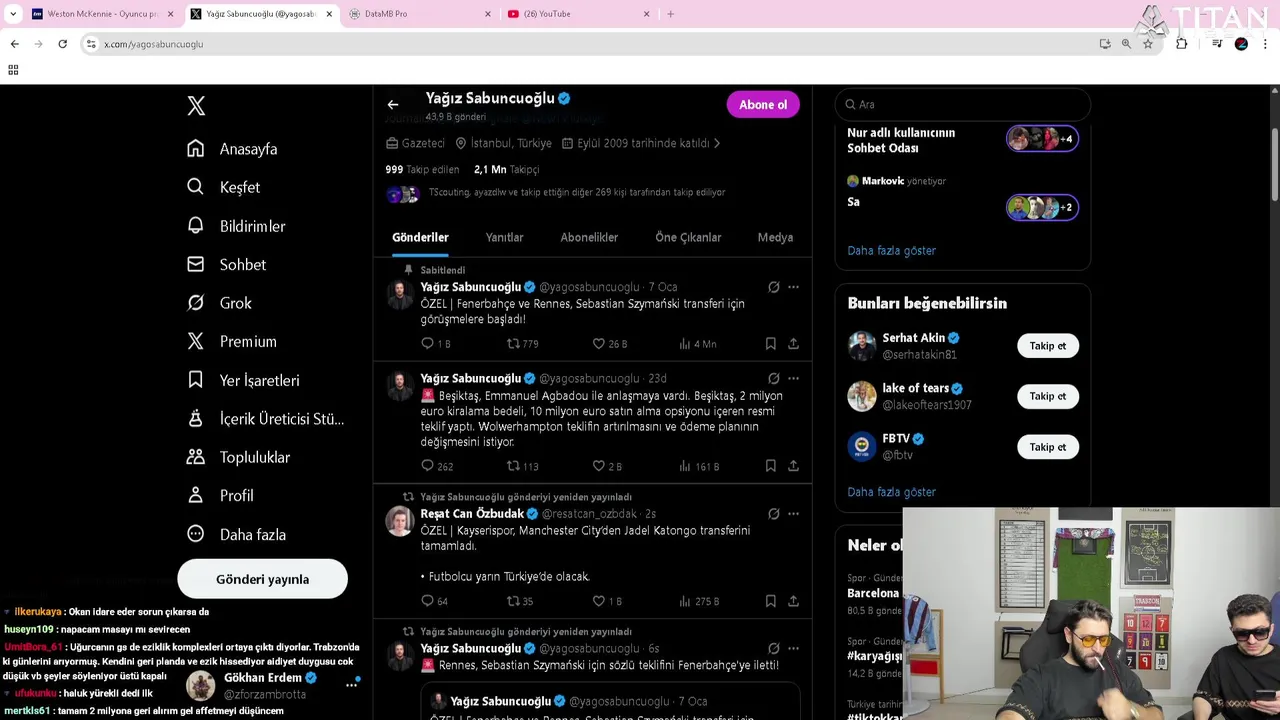Open 2,1 Mn Takipçi followers list
Image resolution: width=1280 pixels, height=720 pixels.
click(506, 170)
